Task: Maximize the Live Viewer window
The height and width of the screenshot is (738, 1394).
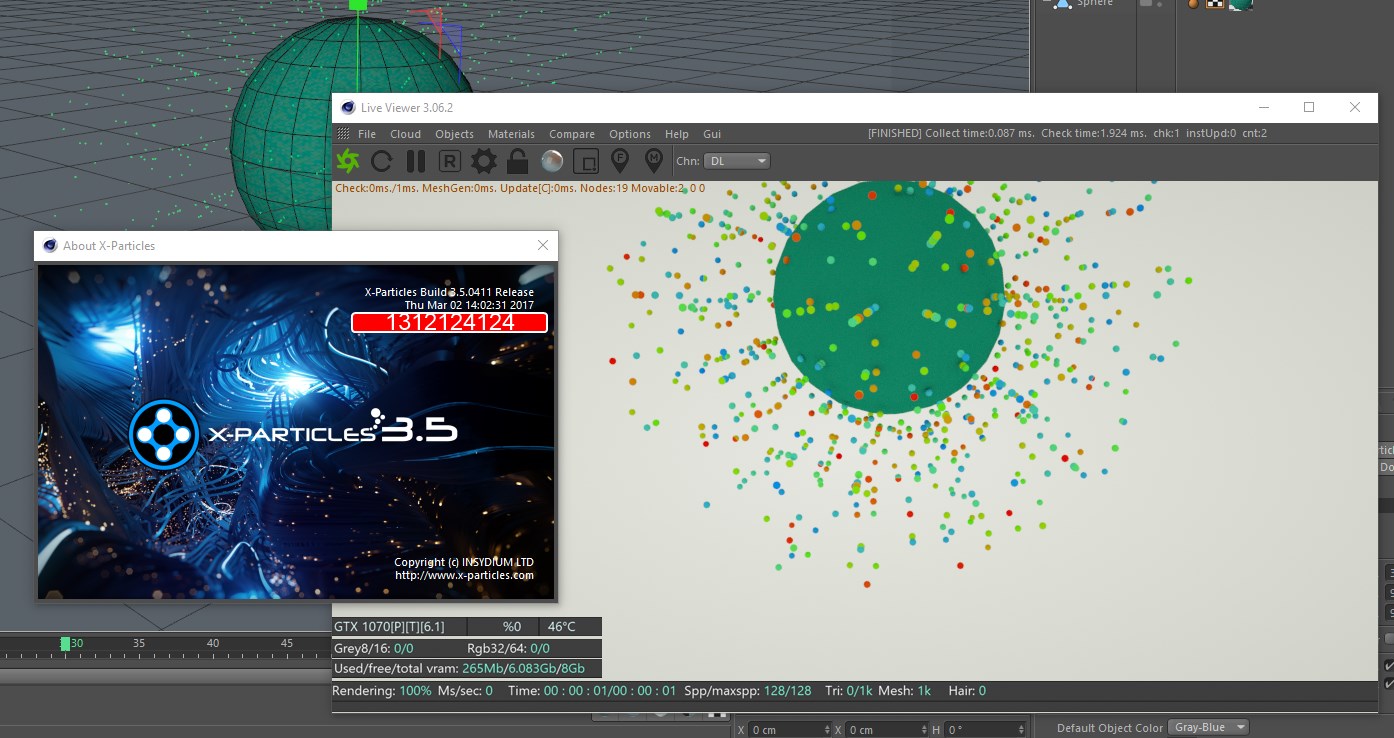Action: (1309, 107)
